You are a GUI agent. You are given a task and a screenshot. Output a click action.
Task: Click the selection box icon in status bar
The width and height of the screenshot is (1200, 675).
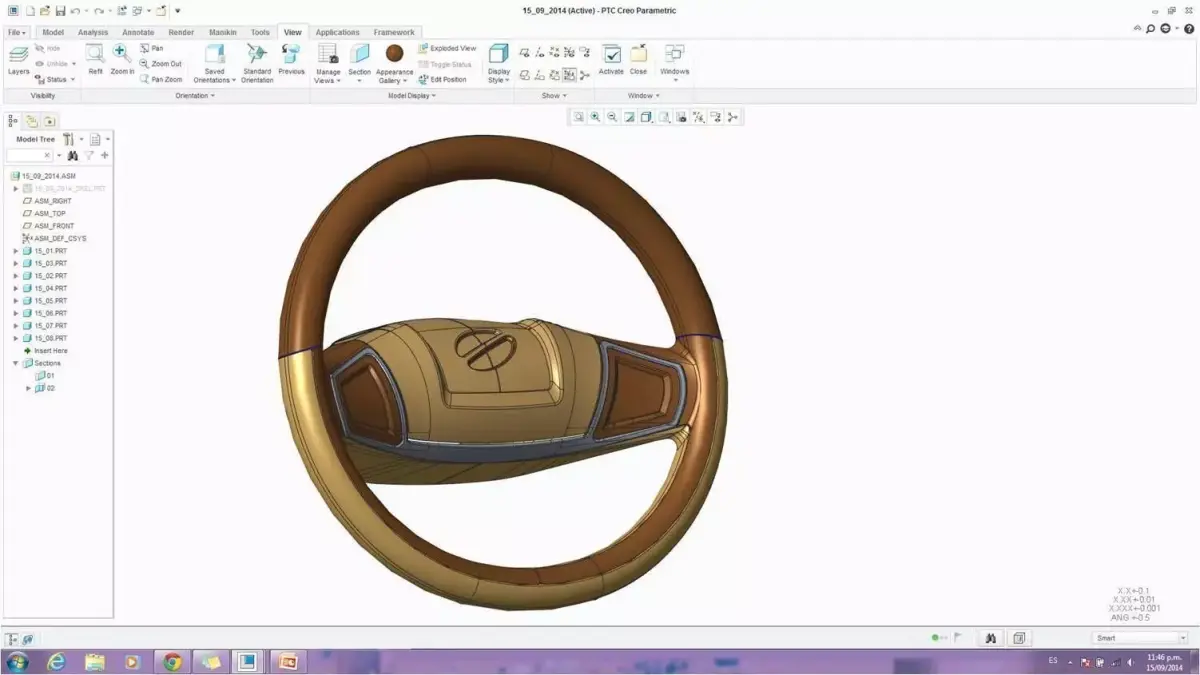coord(1019,638)
